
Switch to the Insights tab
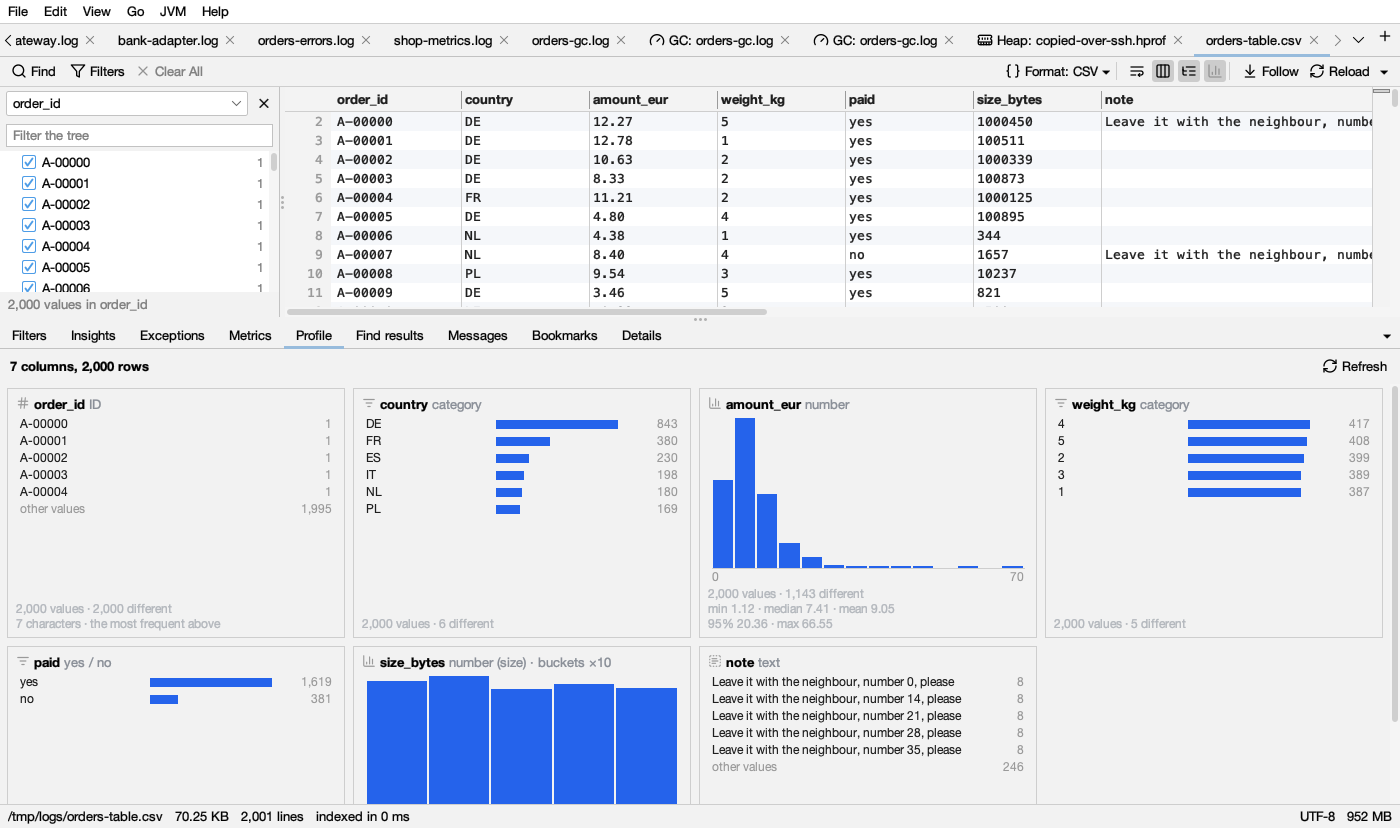point(93,335)
